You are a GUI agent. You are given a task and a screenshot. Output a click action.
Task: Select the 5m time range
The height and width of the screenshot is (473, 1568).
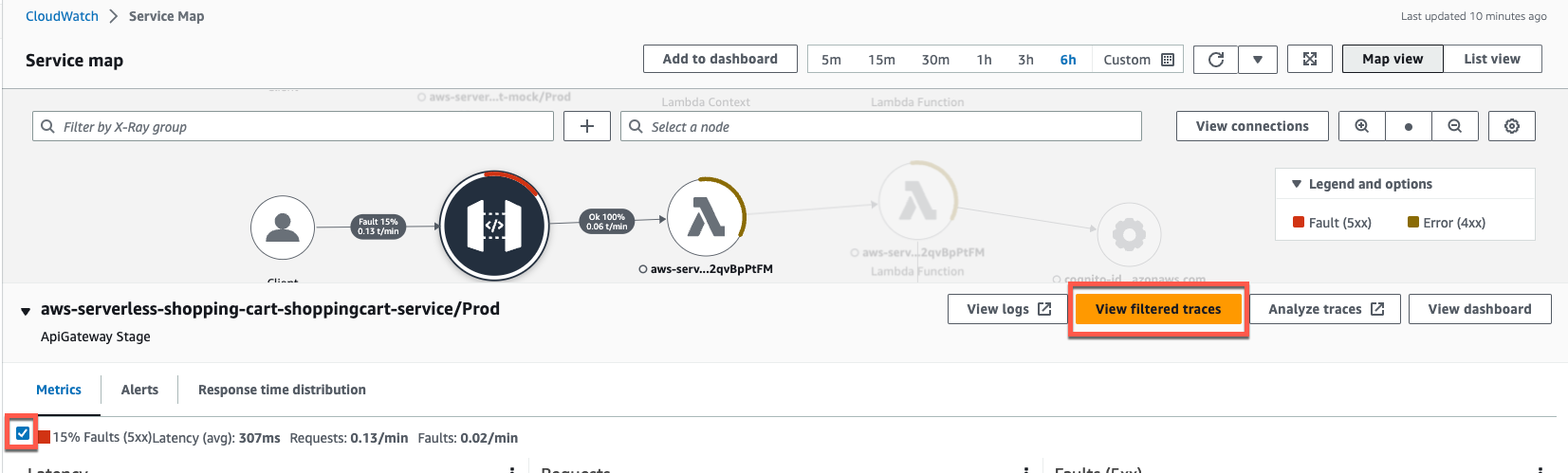coord(832,60)
